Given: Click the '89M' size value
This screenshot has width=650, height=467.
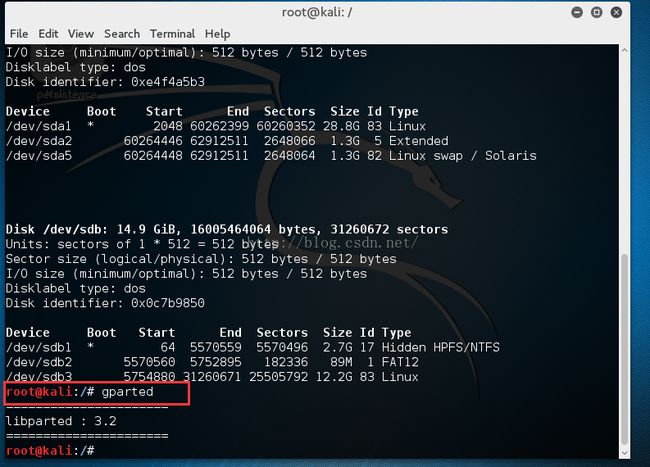Looking at the screenshot, I should coord(341,362).
